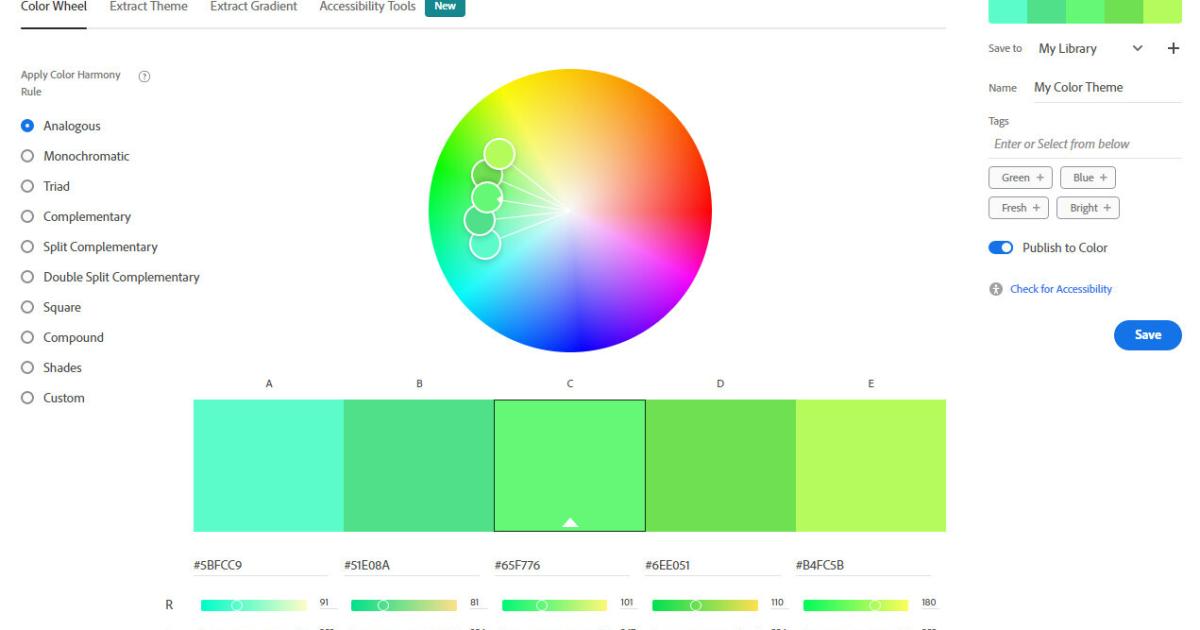Viewport: 1200px width, 630px height.
Task: Click the R slider for color E
Action: click(855, 605)
